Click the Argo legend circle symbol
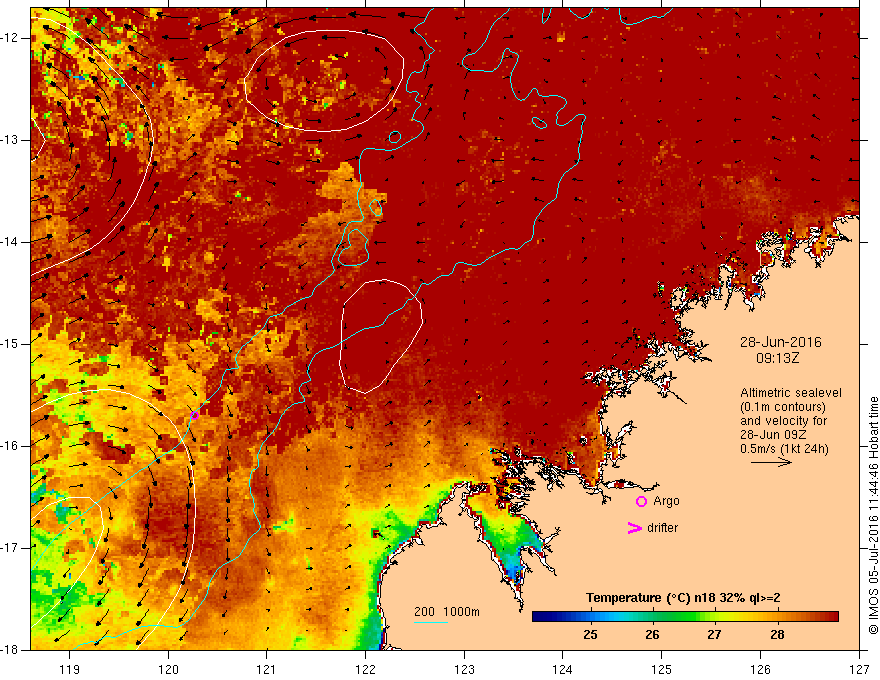Viewport: 880px width, 680px height. pyautogui.click(x=641, y=502)
